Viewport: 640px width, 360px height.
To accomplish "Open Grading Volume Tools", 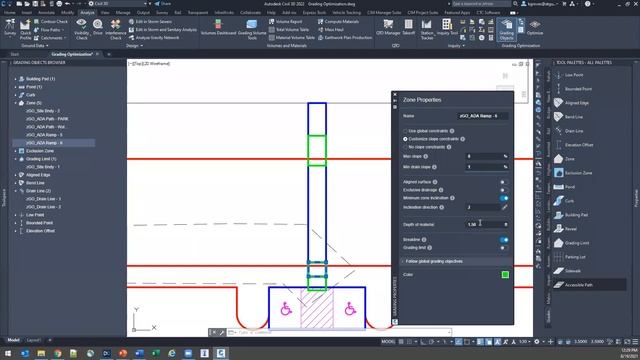I will pos(252,29).
